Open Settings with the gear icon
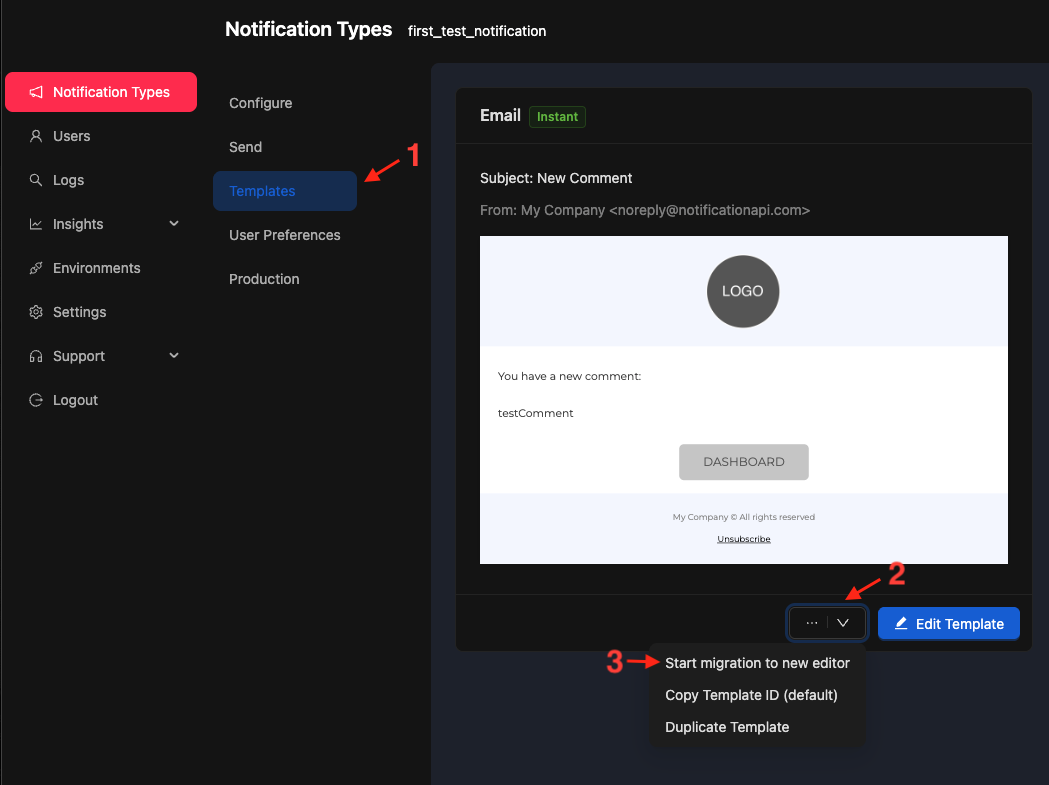 tap(34, 312)
